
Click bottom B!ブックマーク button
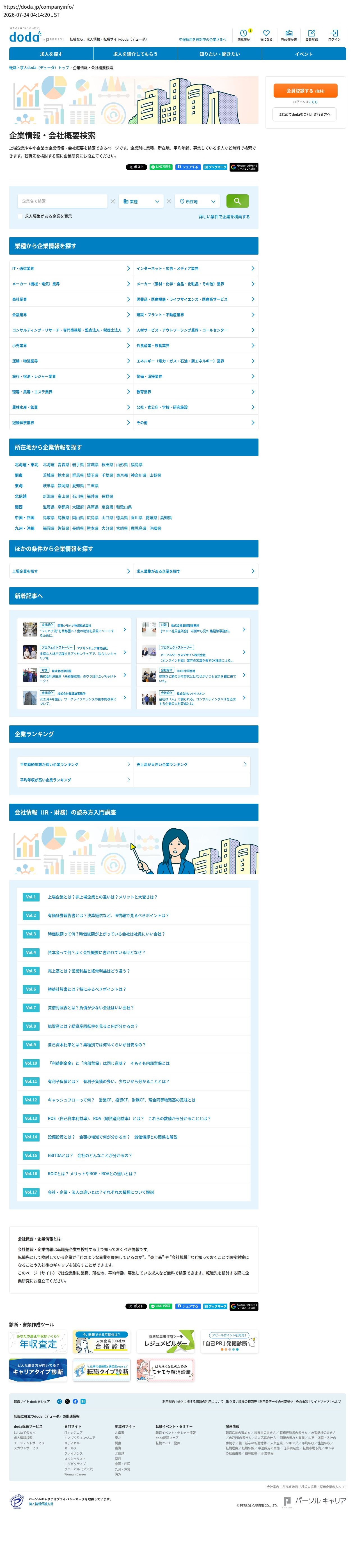(x=215, y=1306)
